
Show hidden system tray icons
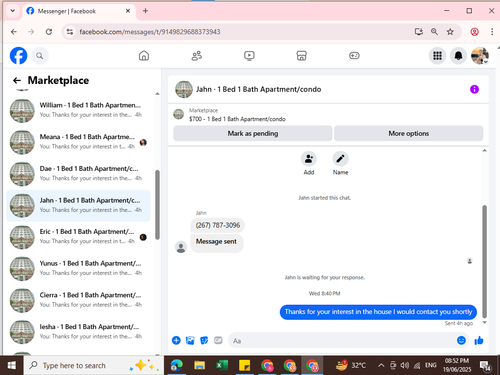[x=381, y=366]
